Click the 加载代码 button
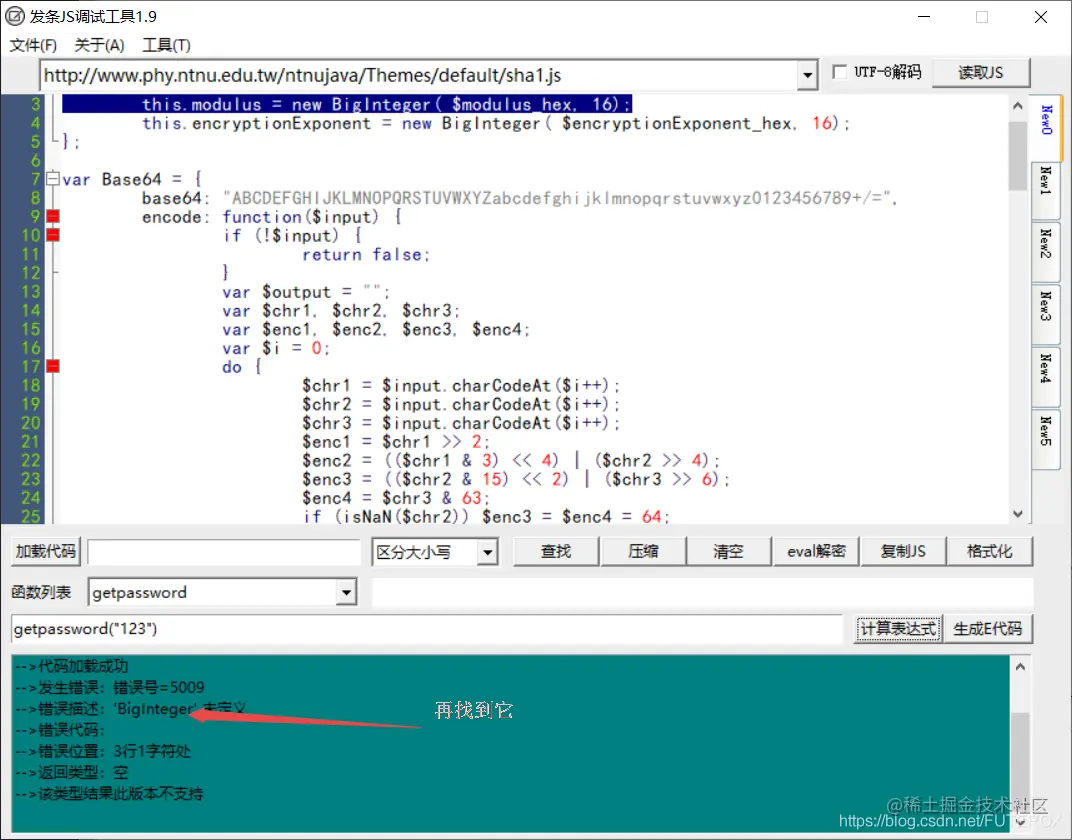Viewport: 1072px width, 840px height. tap(46, 552)
